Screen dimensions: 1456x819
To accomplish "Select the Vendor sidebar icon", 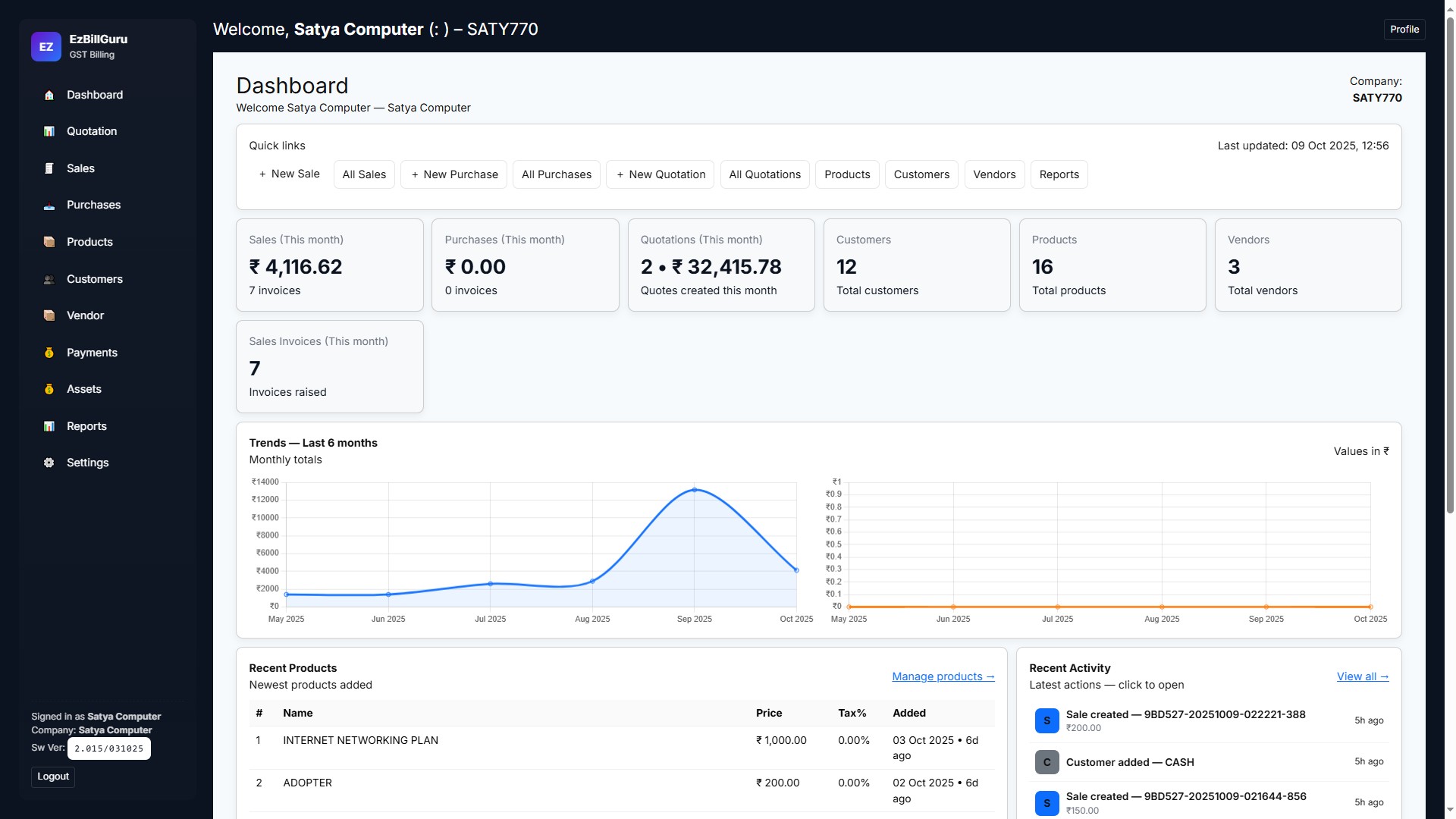I will (x=84, y=315).
